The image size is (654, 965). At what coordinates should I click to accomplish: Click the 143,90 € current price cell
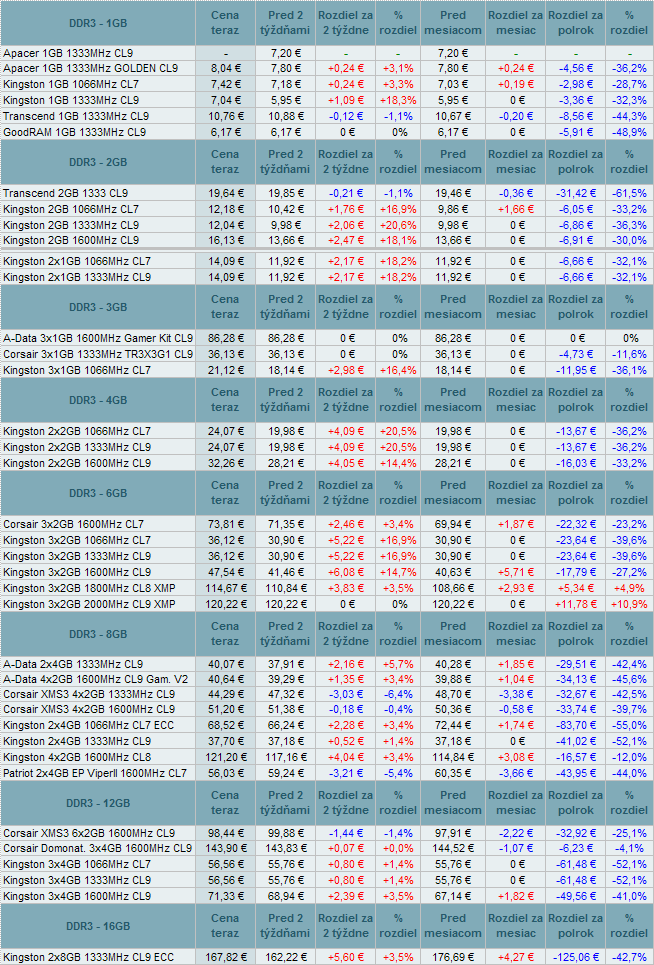[x=226, y=848]
